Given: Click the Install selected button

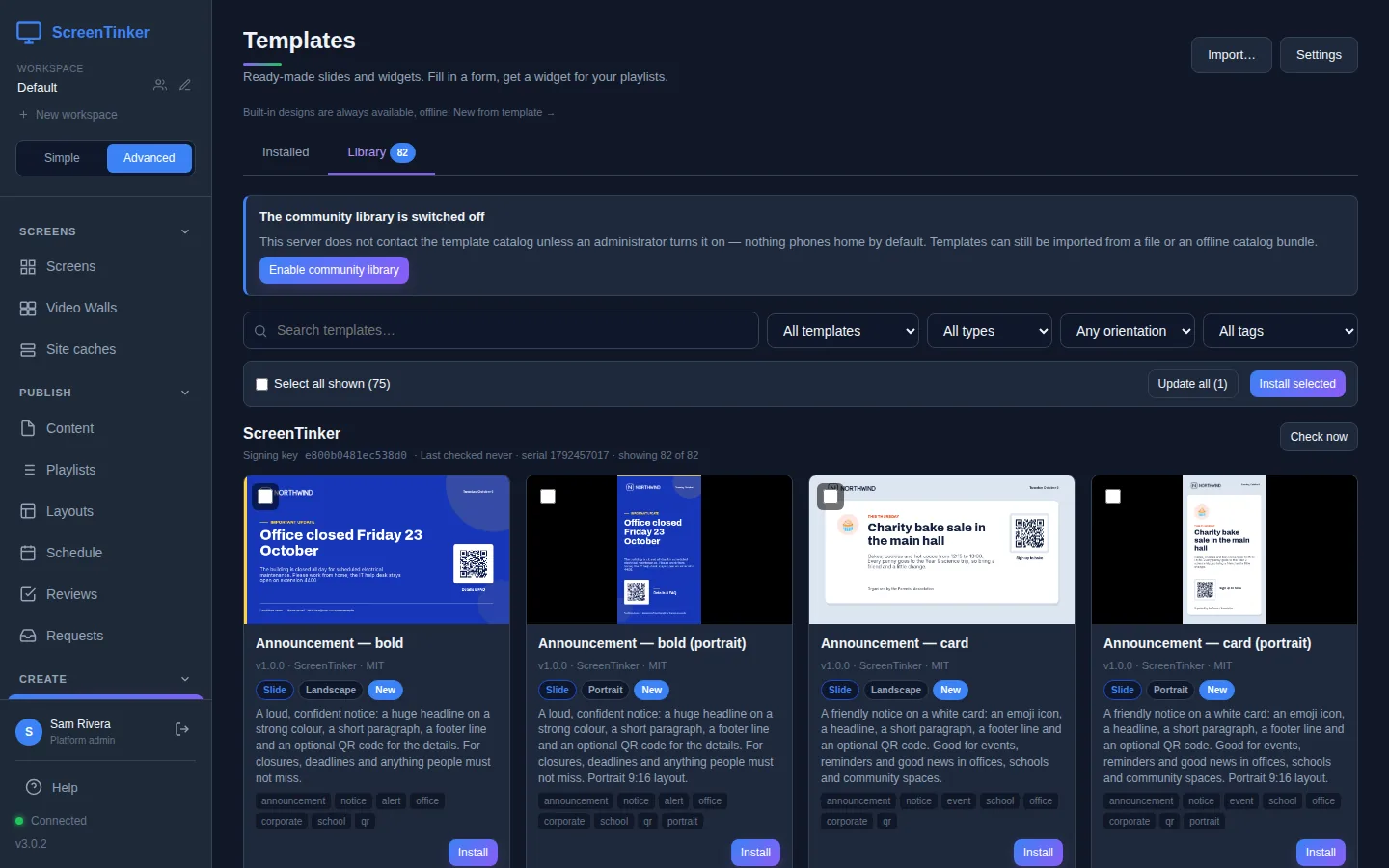Looking at the screenshot, I should tap(1297, 384).
